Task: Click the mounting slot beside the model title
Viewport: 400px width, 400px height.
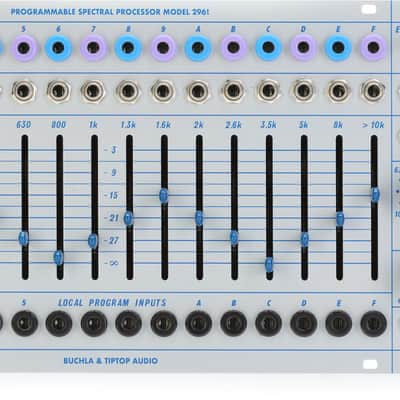Action: coord(369,9)
